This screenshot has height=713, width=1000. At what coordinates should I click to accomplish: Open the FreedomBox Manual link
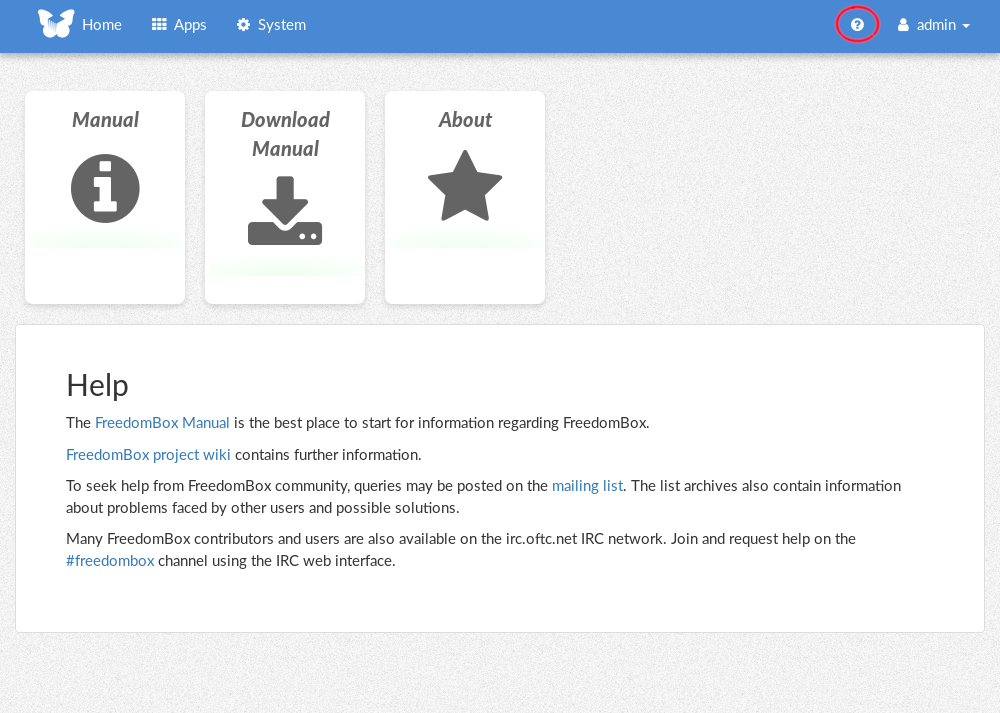(x=162, y=422)
